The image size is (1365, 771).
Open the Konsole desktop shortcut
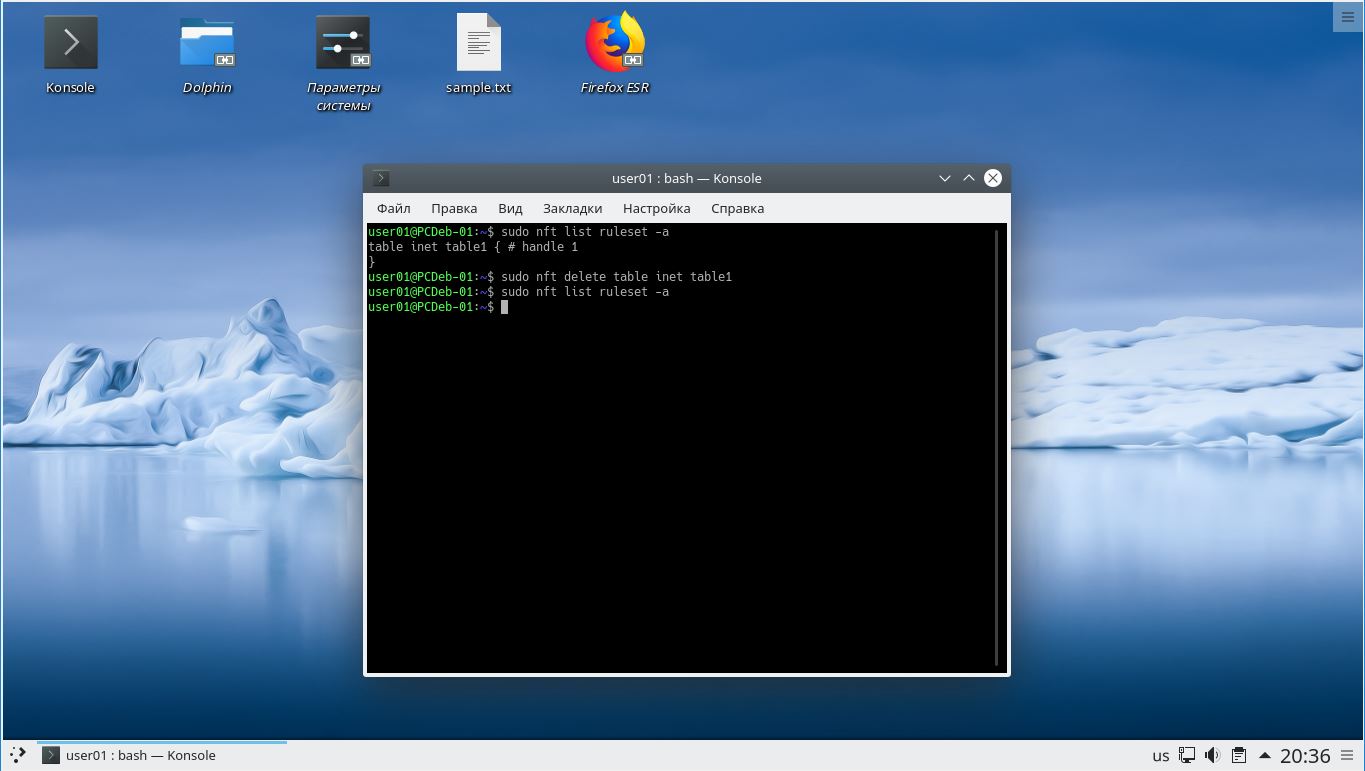tap(70, 44)
